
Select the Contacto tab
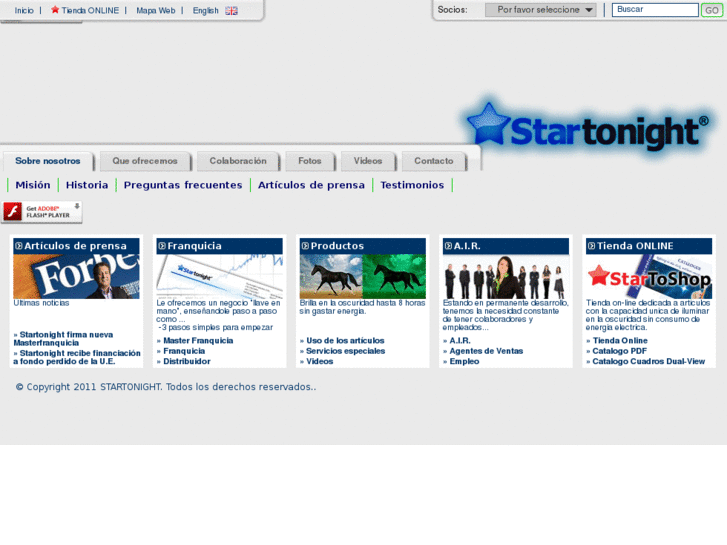pyautogui.click(x=434, y=161)
